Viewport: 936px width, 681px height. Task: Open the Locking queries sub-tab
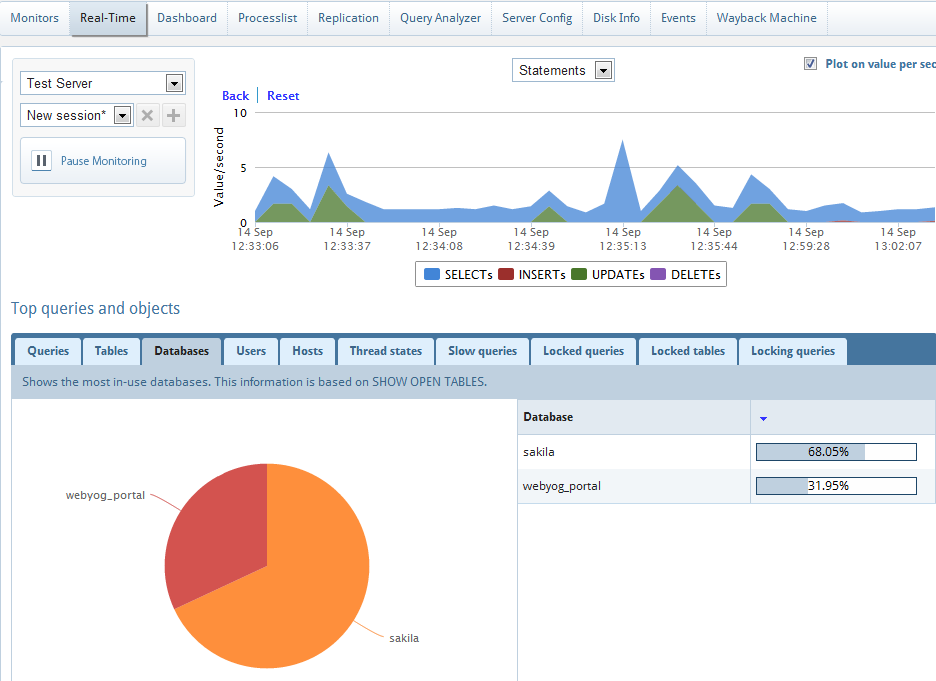[x=793, y=351]
